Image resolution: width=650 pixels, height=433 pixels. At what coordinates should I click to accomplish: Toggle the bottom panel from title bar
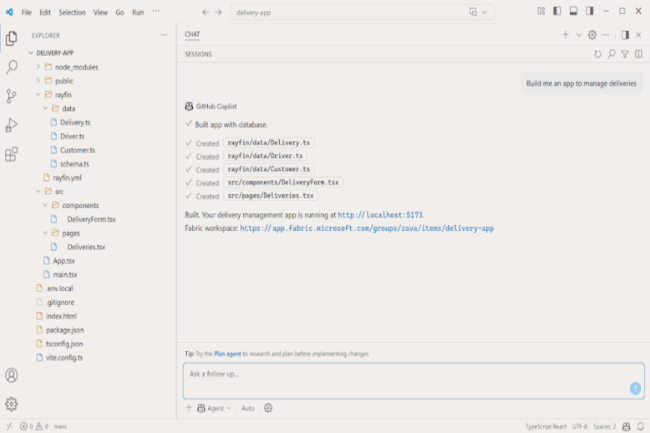click(x=573, y=11)
